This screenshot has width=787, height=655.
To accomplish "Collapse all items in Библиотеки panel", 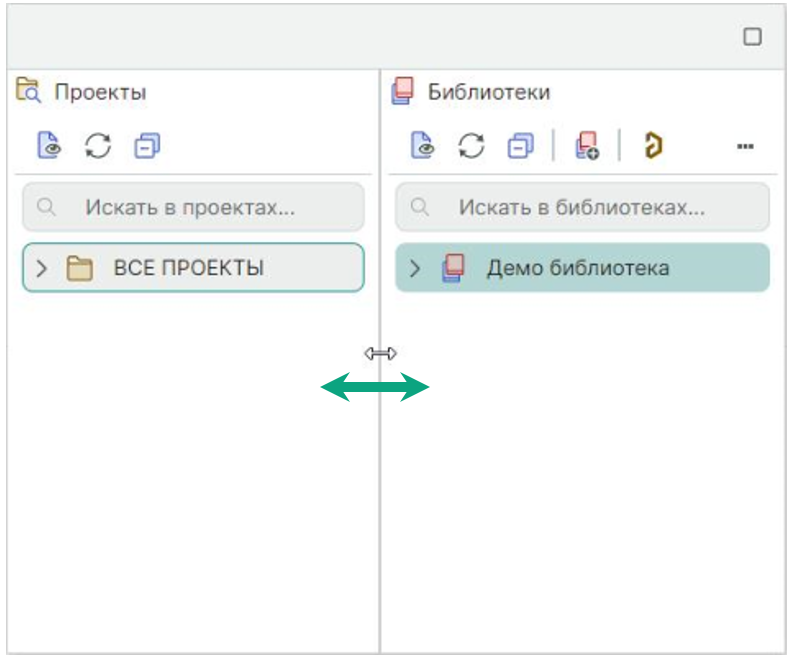I will pyautogui.click(x=520, y=146).
